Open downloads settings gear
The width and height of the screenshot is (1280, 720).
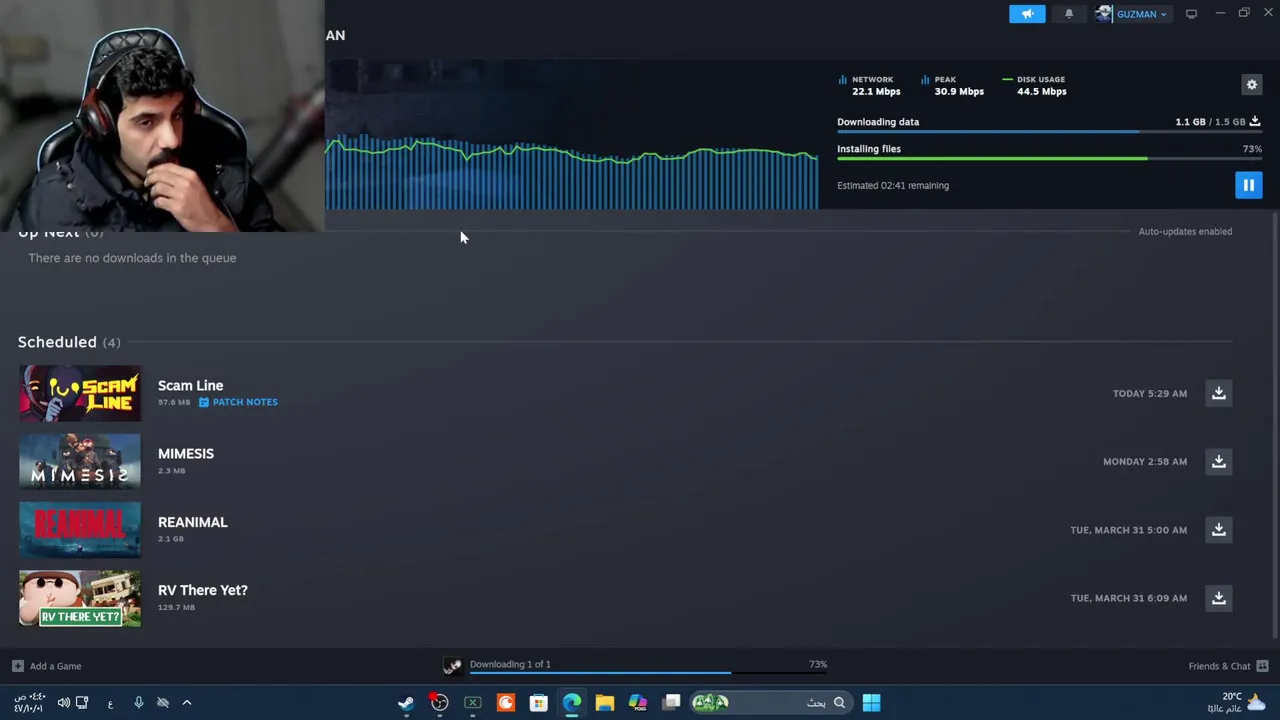pyautogui.click(x=1251, y=85)
